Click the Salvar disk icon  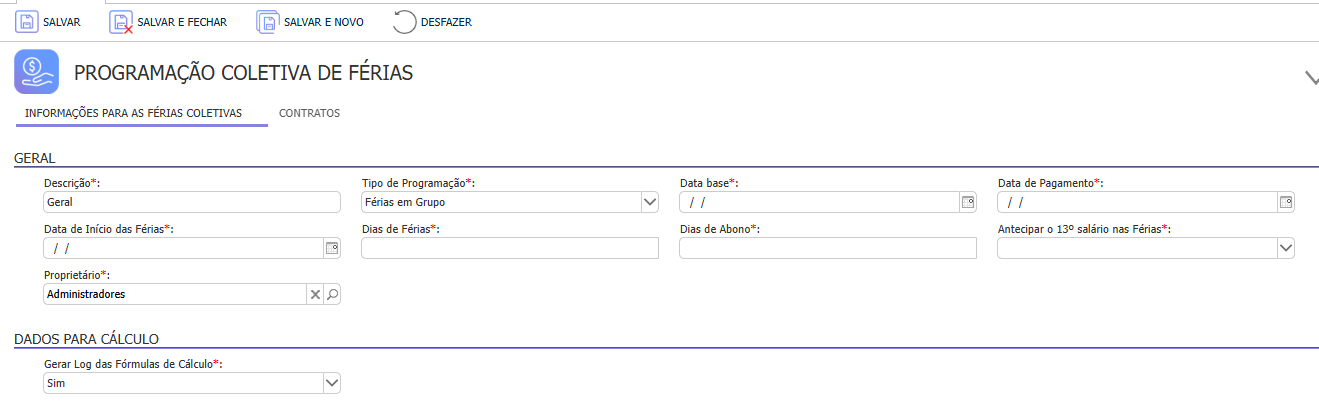click(26, 22)
